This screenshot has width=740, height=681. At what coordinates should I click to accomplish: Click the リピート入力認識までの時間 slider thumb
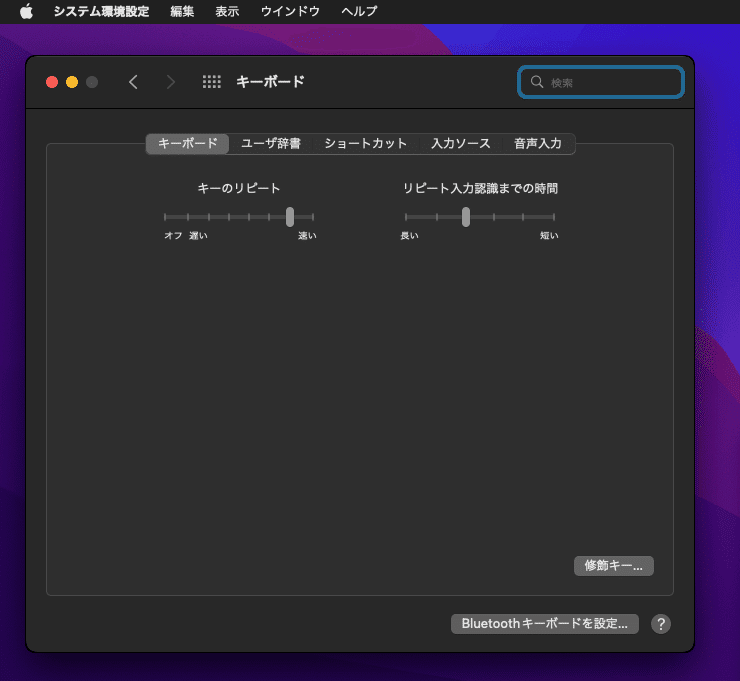[x=466, y=217]
